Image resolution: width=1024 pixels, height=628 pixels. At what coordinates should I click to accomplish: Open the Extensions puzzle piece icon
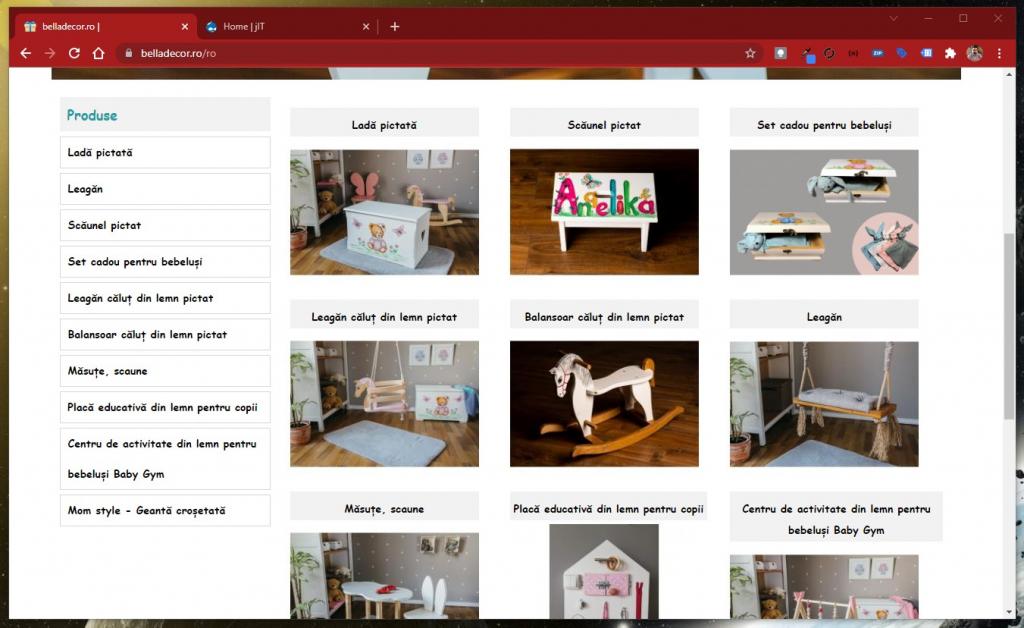(x=950, y=53)
